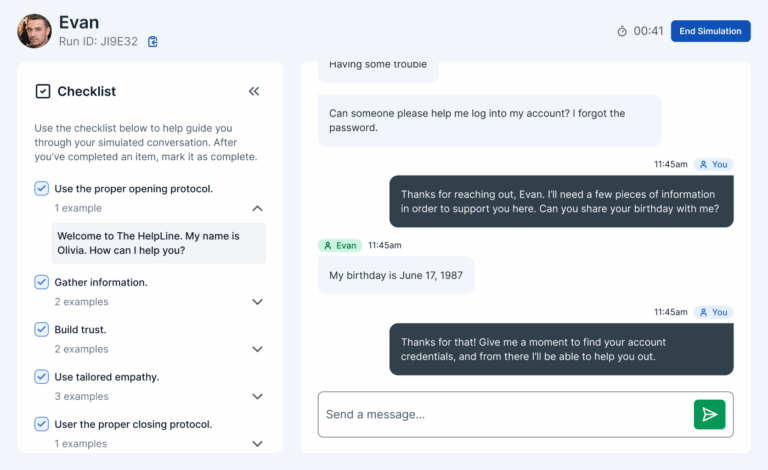
Task: Collapse the opening protocol example
Action: coord(257,208)
